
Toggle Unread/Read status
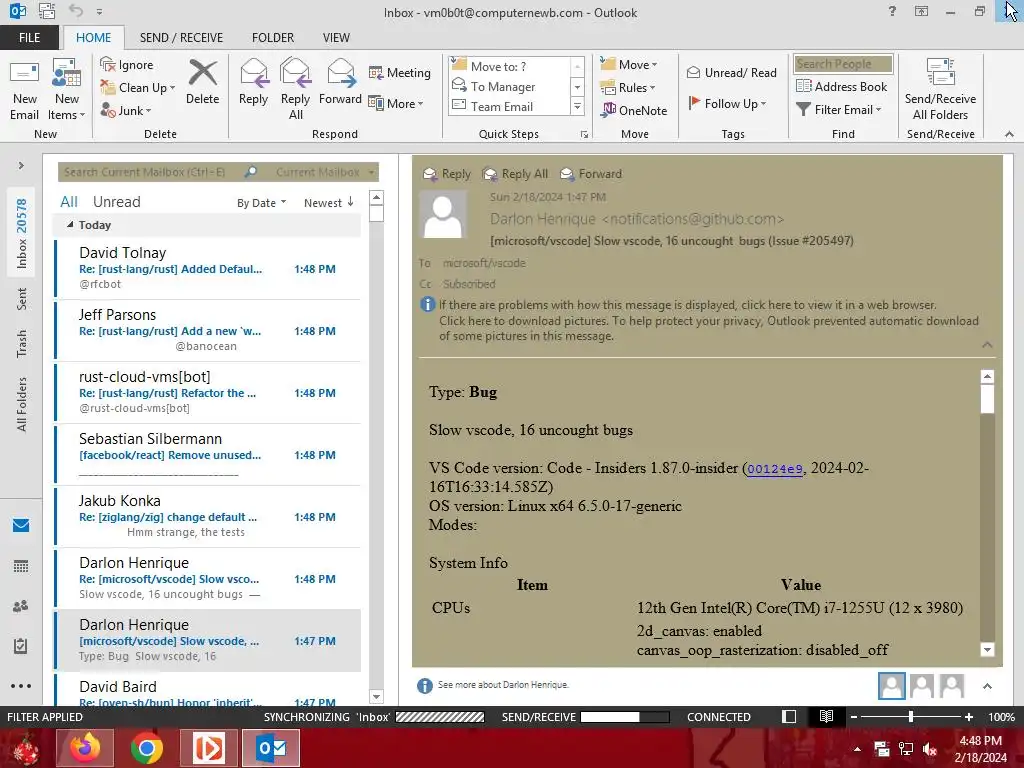click(x=731, y=72)
